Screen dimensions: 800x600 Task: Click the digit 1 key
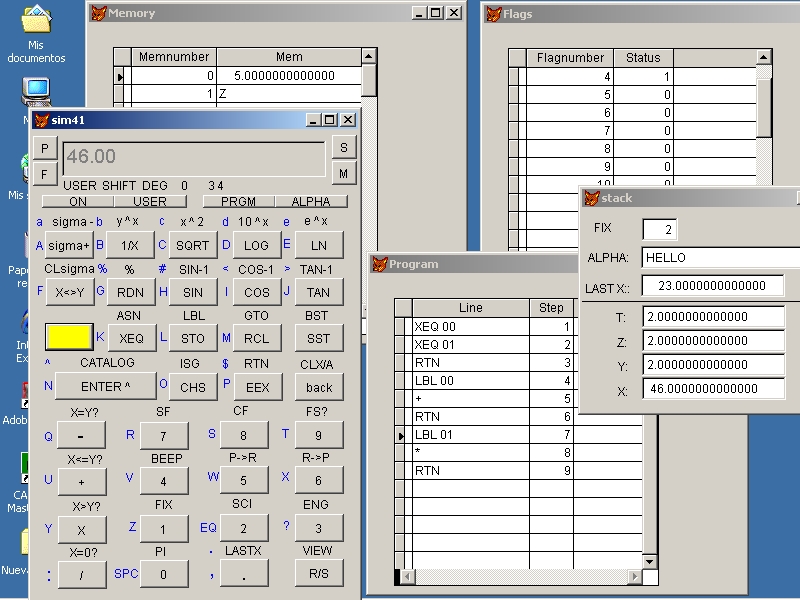[x=163, y=529]
